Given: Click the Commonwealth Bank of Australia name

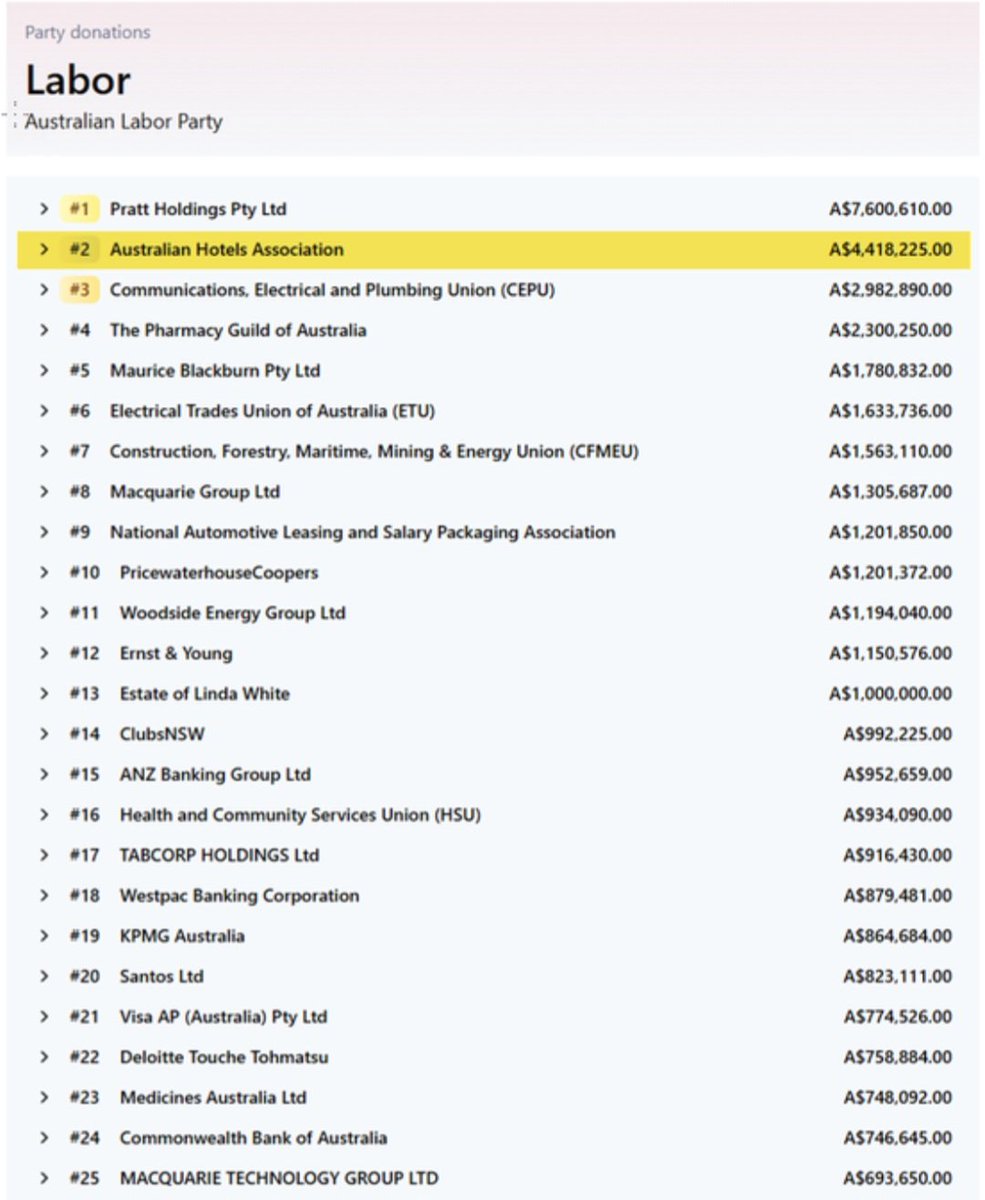Looking at the screenshot, I should pos(253,1138).
